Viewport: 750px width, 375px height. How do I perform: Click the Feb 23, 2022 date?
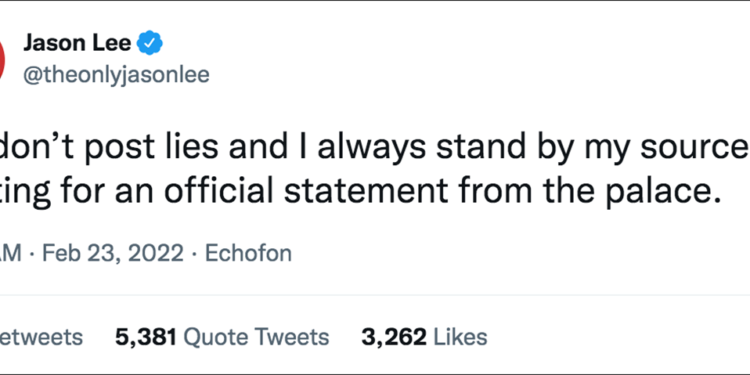pyautogui.click(x=113, y=253)
